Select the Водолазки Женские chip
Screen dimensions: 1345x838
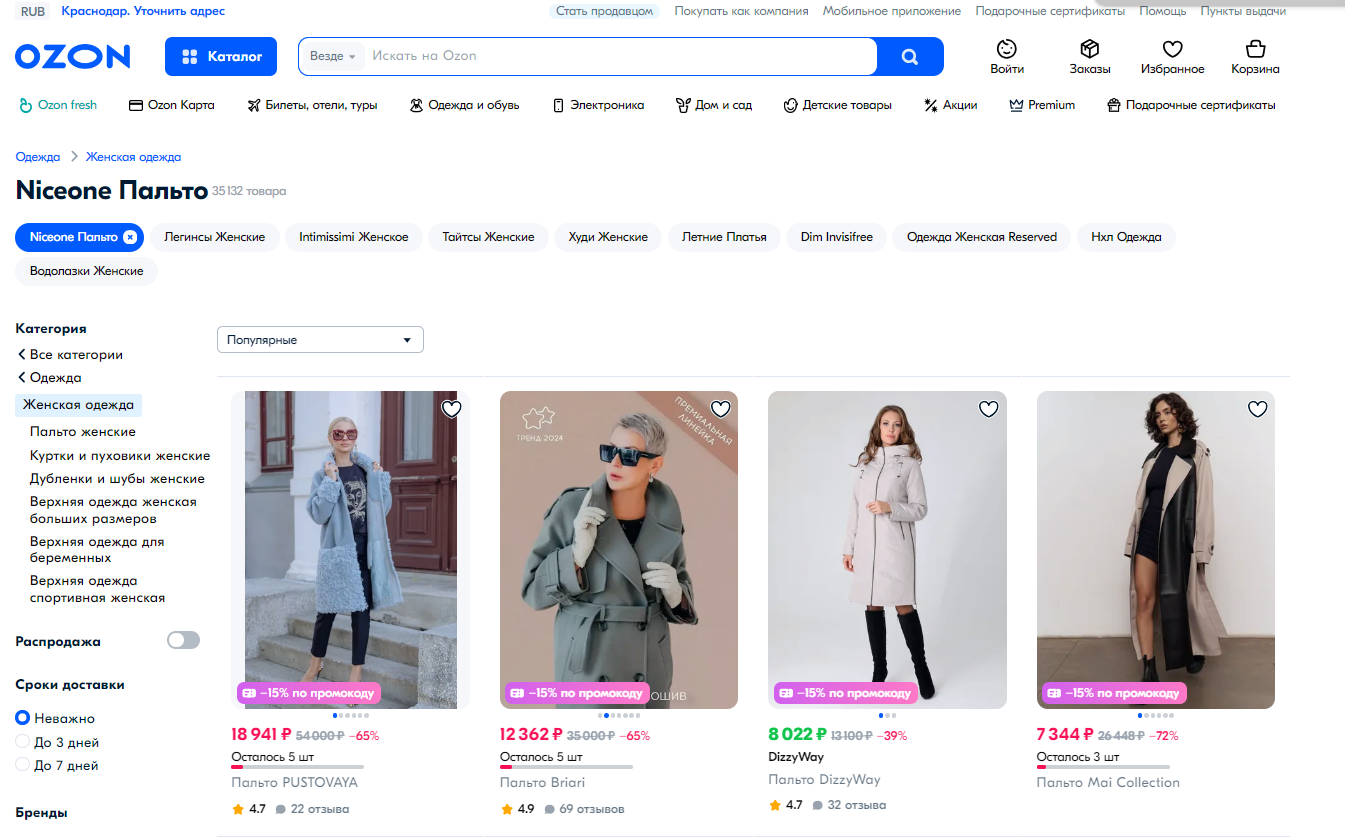point(86,271)
